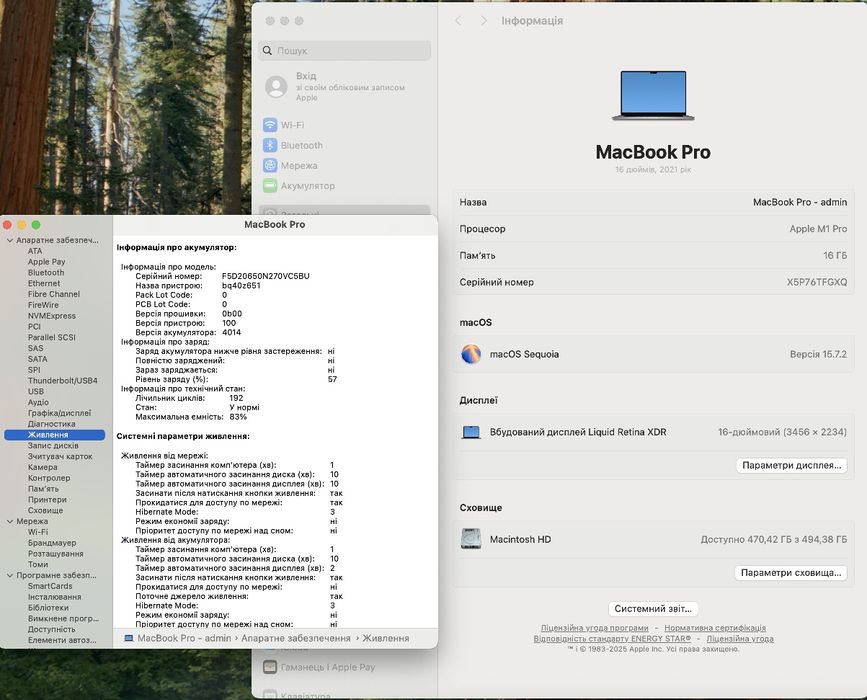867x700 pixels.
Task: Select Thunderbolt/USB4 item
Action: tap(62, 380)
